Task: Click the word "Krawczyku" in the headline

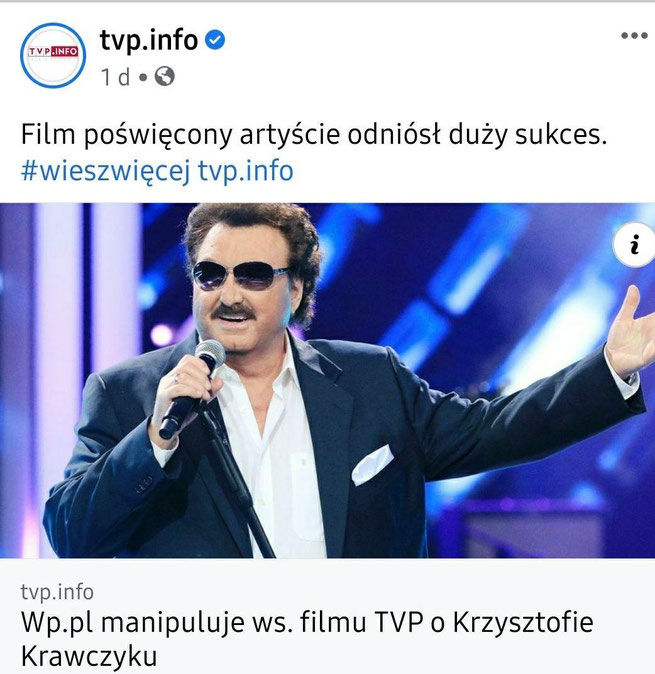Action: (89, 656)
